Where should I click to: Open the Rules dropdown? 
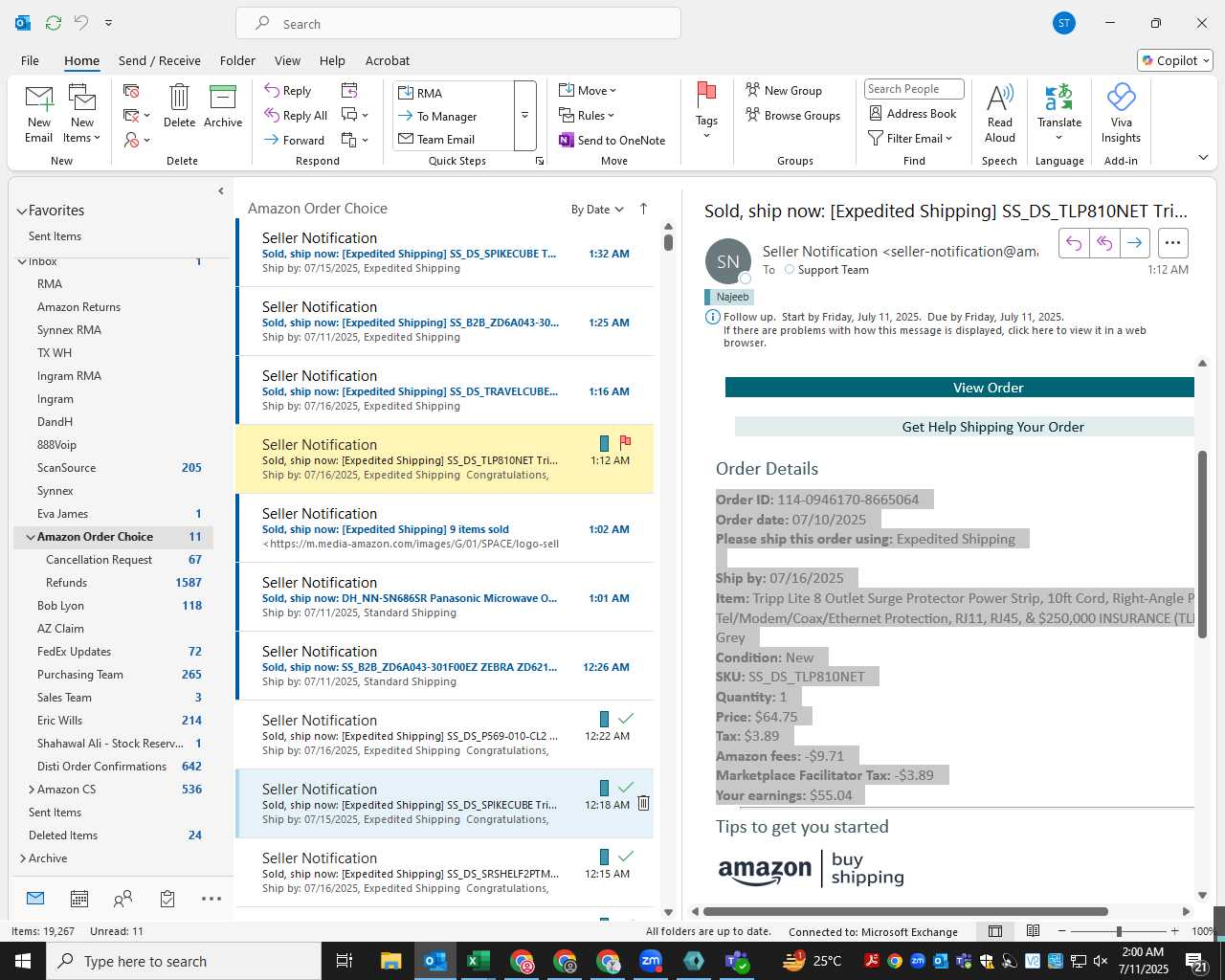(x=587, y=116)
